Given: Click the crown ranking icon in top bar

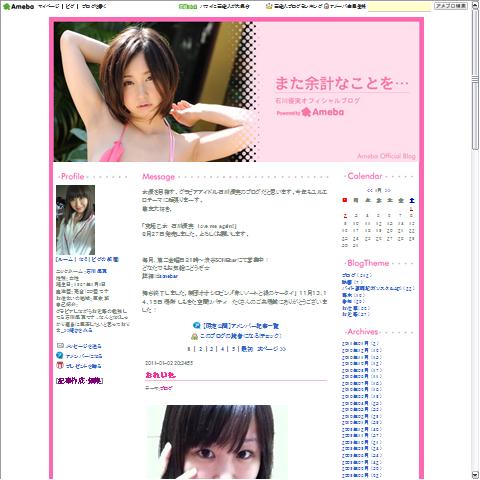Looking at the screenshot, I should pos(269,6).
